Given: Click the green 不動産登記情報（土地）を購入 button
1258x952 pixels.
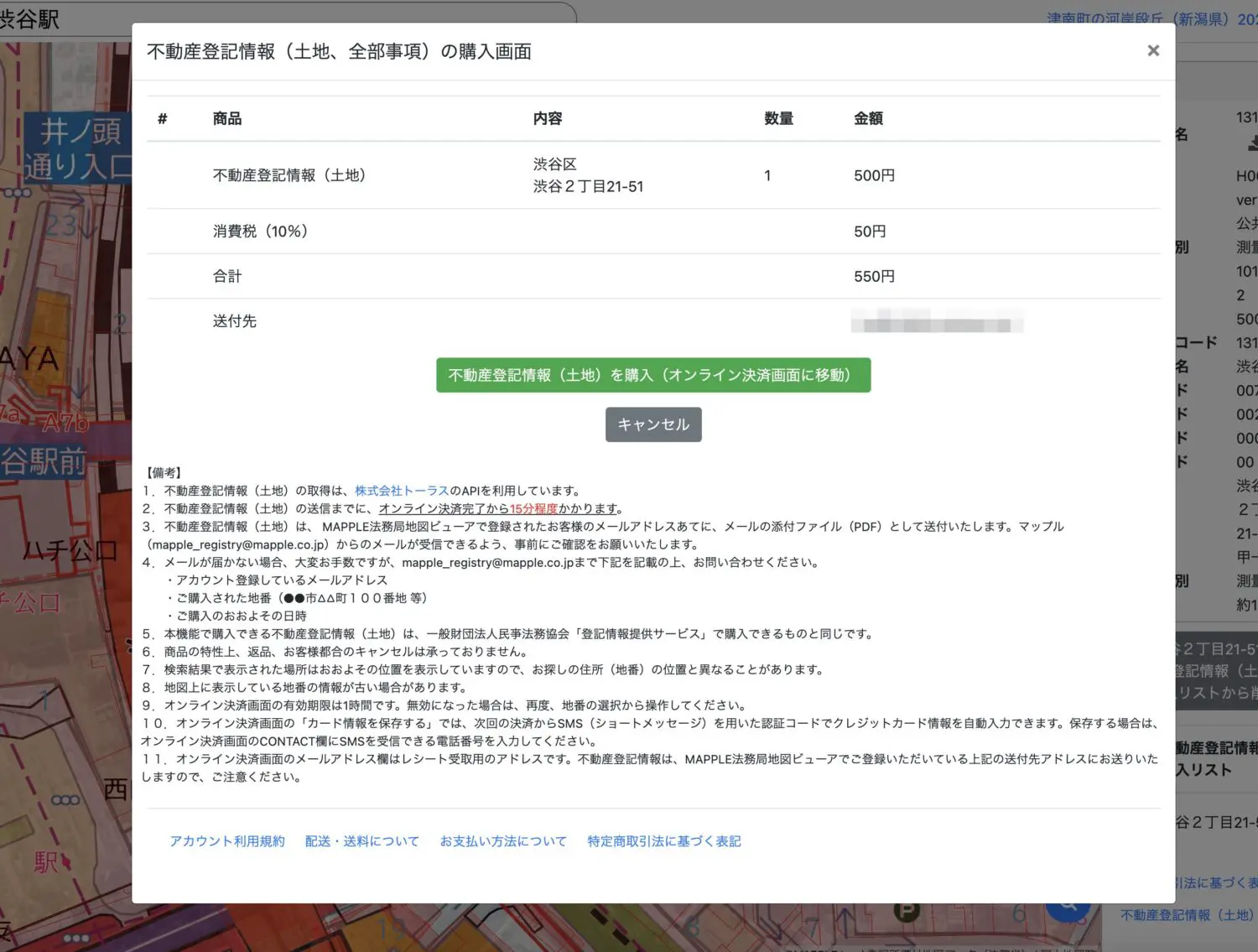Looking at the screenshot, I should click(x=652, y=375).
